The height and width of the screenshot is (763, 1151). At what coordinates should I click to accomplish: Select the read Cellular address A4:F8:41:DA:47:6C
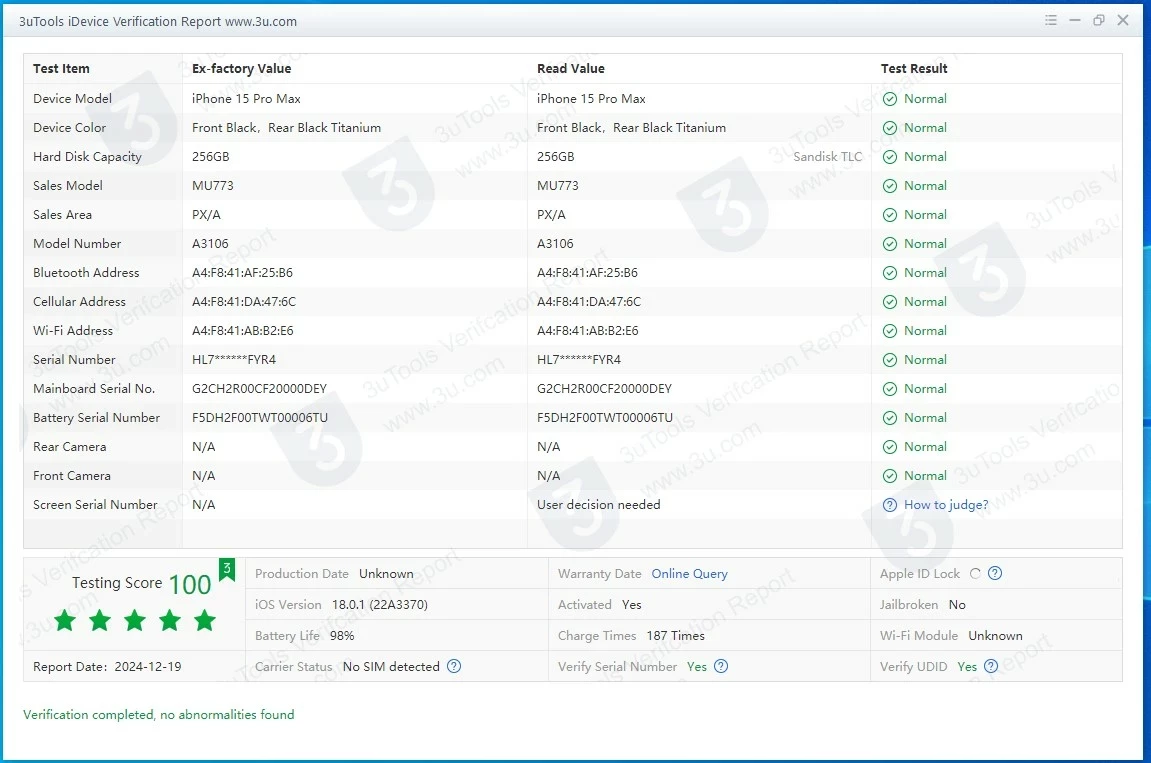pos(589,301)
